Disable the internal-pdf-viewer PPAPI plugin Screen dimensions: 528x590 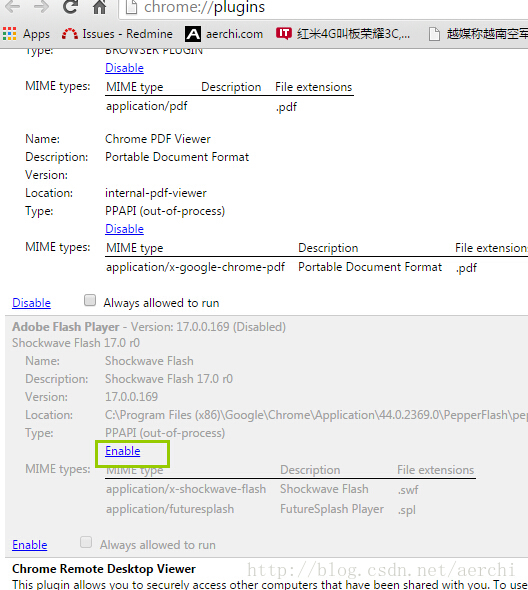point(124,229)
